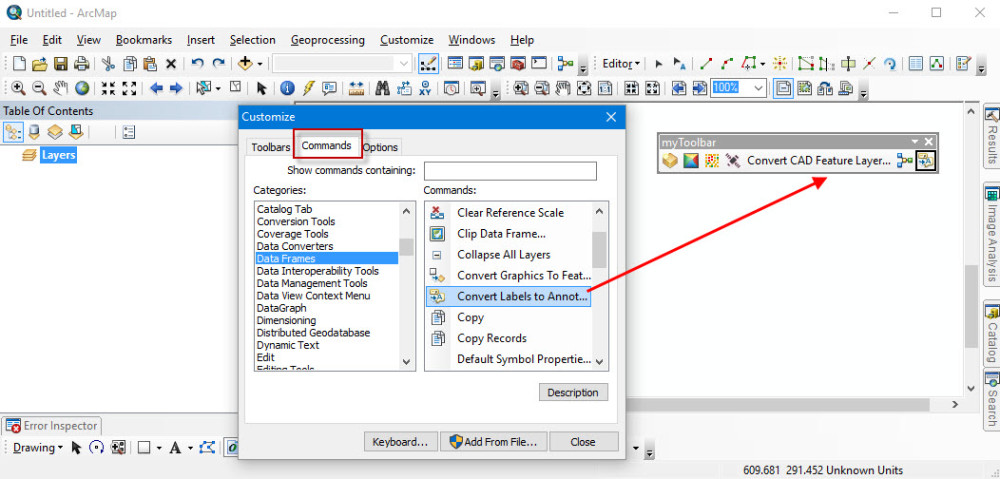The width and height of the screenshot is (1000, 479).
Task: Open the map scale combo box
Action: [404, 64]
